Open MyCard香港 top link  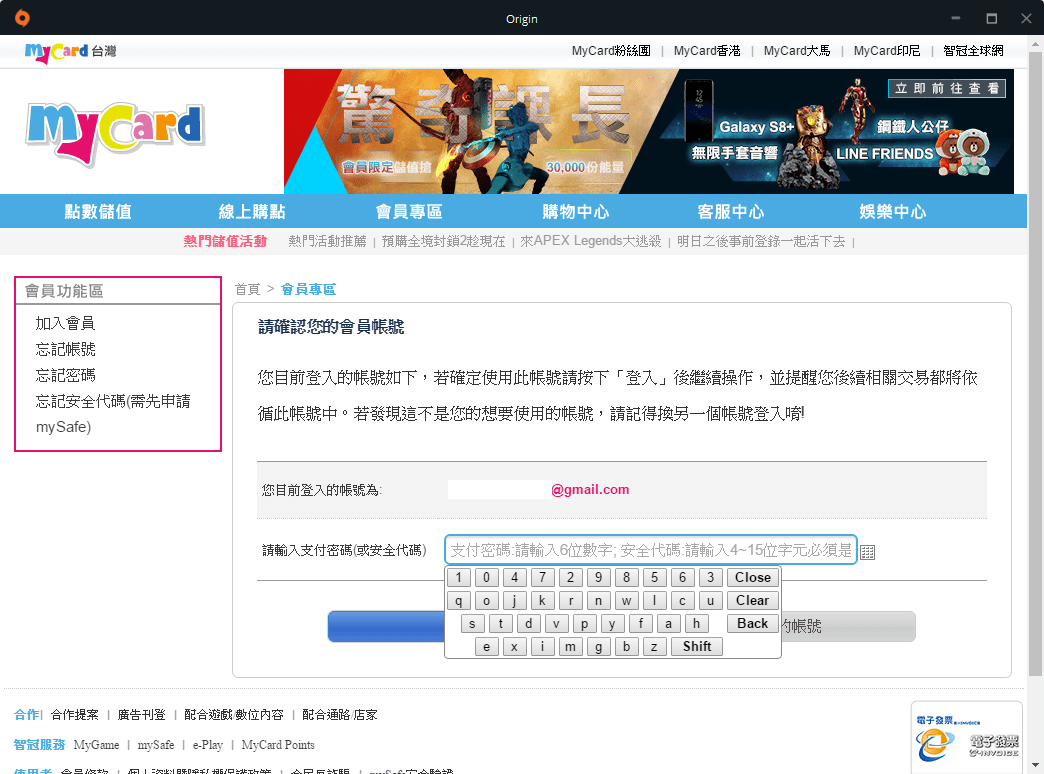(706, 51)
